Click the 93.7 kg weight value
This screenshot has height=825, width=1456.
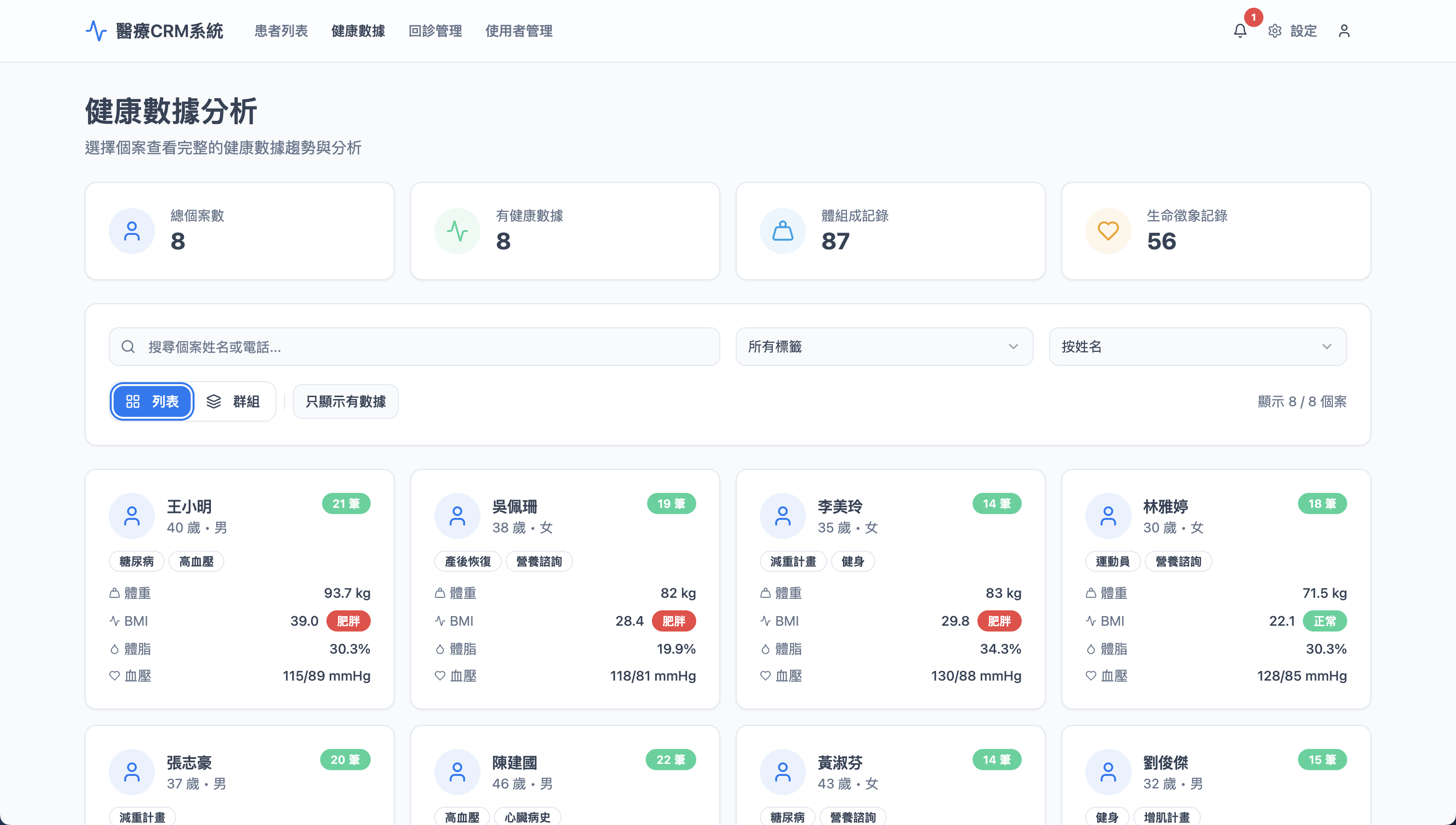tap(347, 593)
